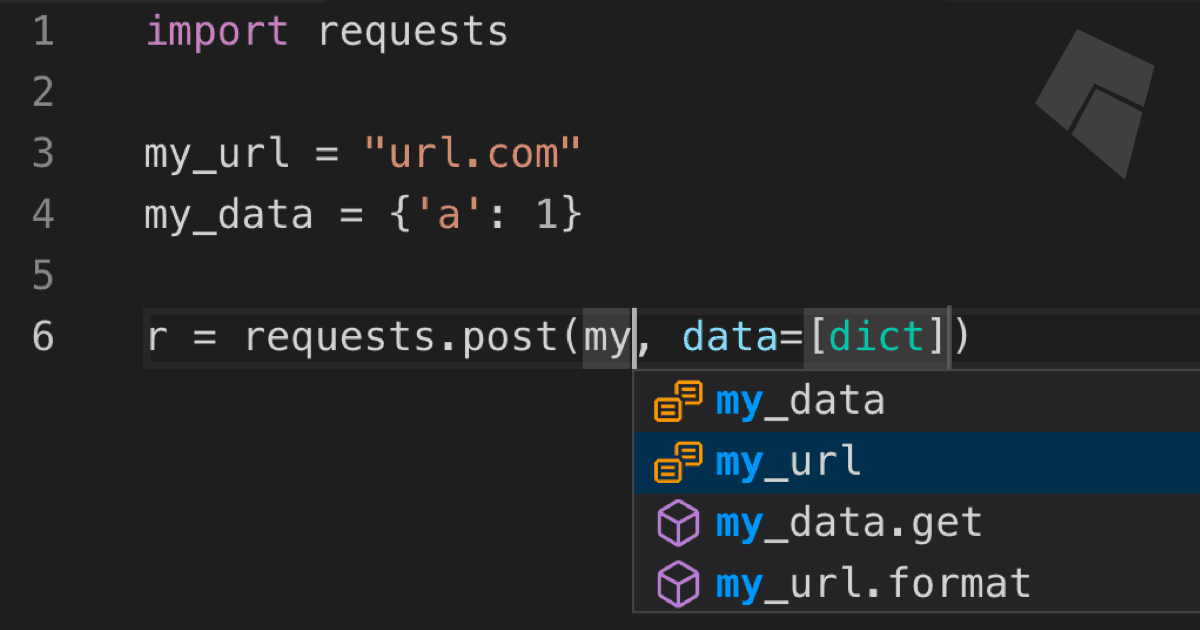Click line number 6 in the gutter
The image size is (1200, 630).
click(42, 336)
